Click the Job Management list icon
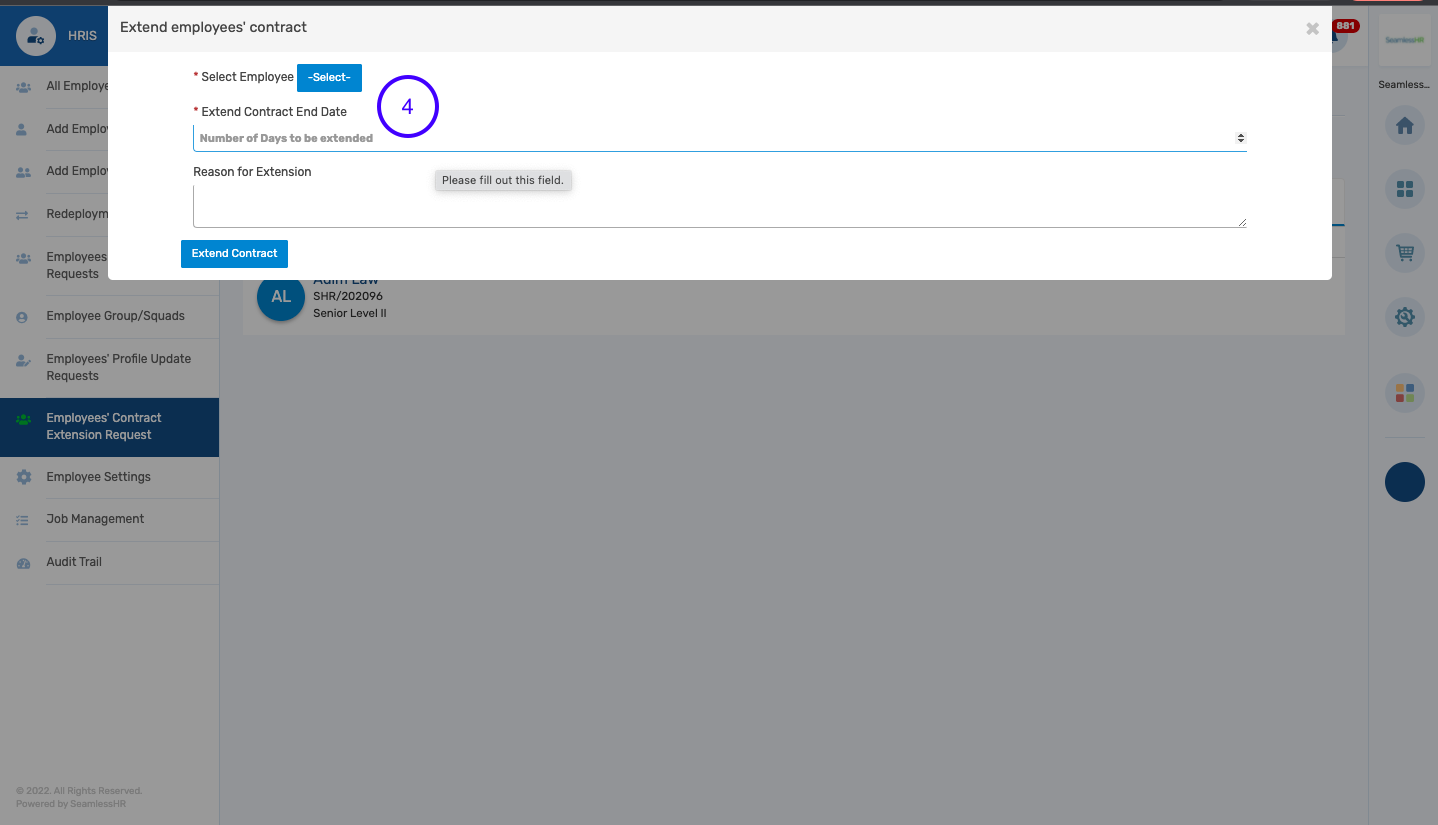The image size is (1438, 825). coord(23,520)
